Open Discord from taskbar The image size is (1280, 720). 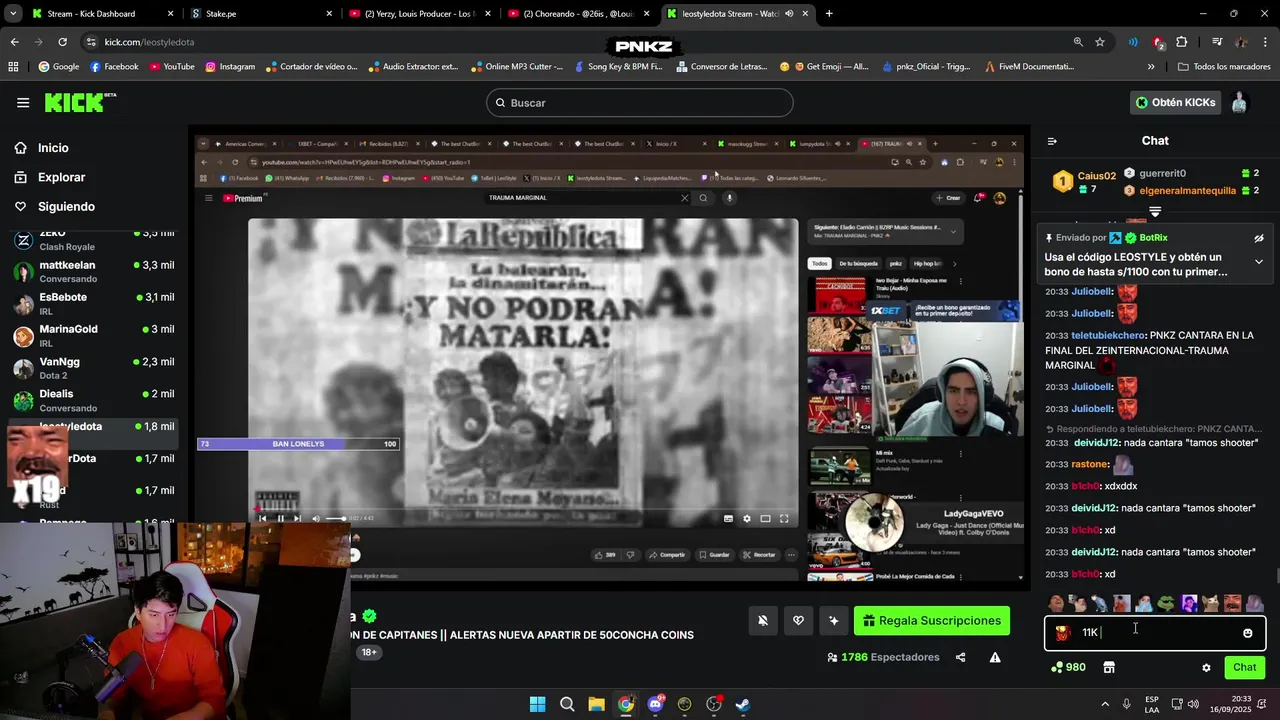pyautogui.click(x=655, y=704)
